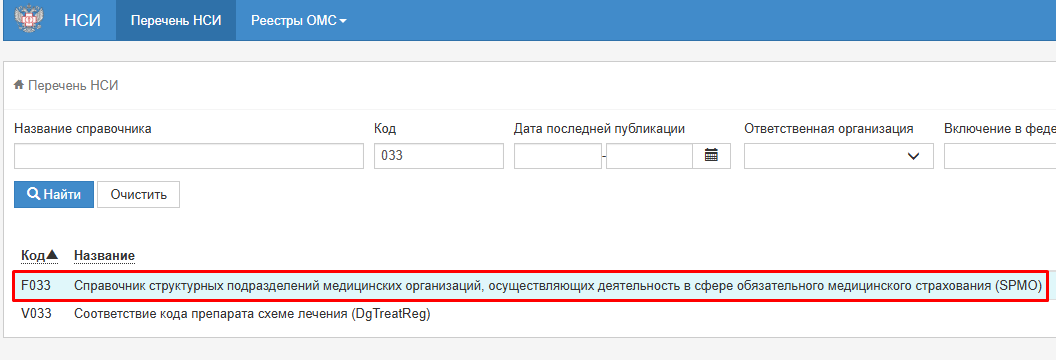Expand the Реестры ОМС menu
This screenshot has width=1056, height=360.
tap(299, 20)
